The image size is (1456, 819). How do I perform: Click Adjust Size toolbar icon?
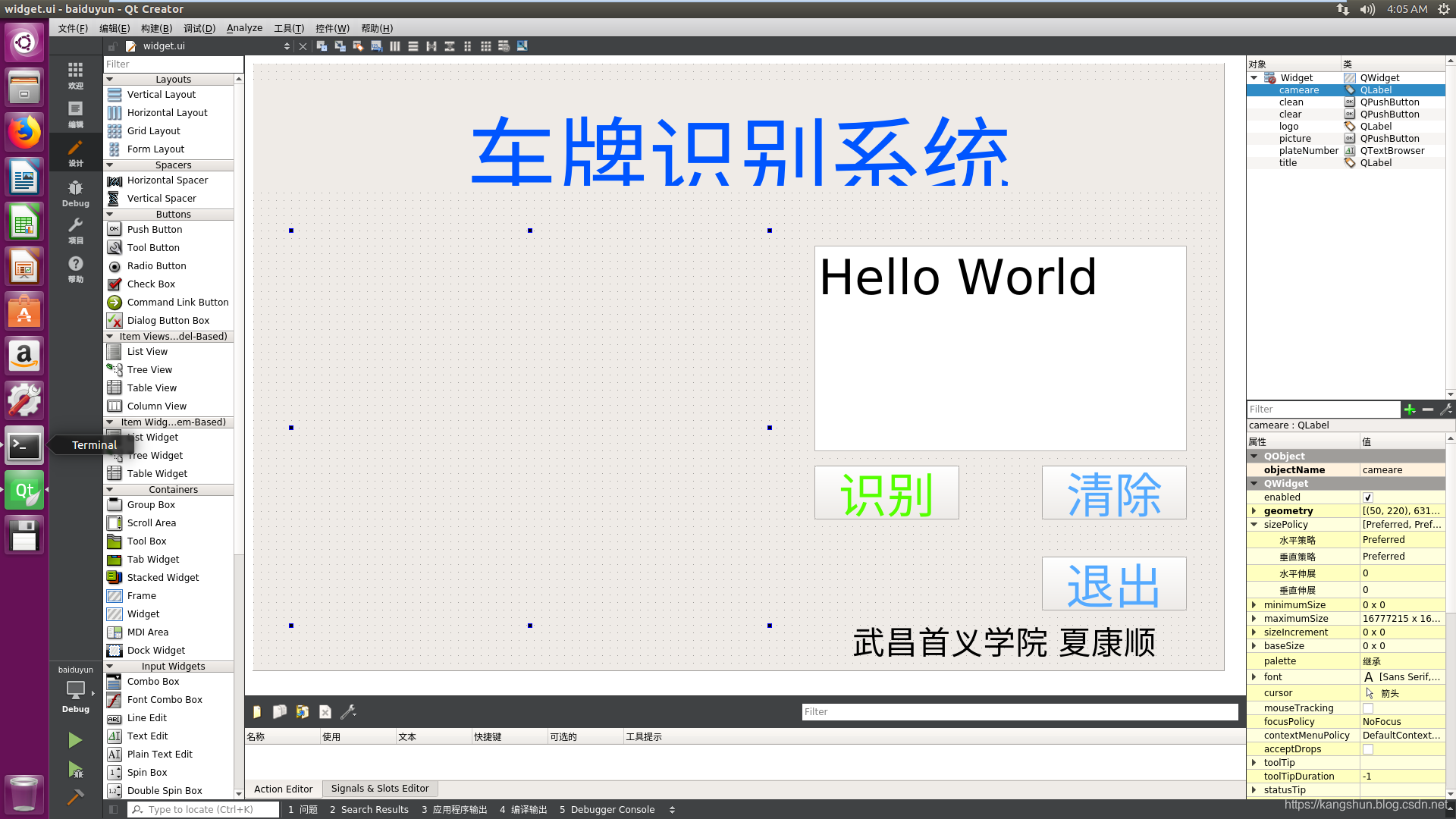click(522, 46)
